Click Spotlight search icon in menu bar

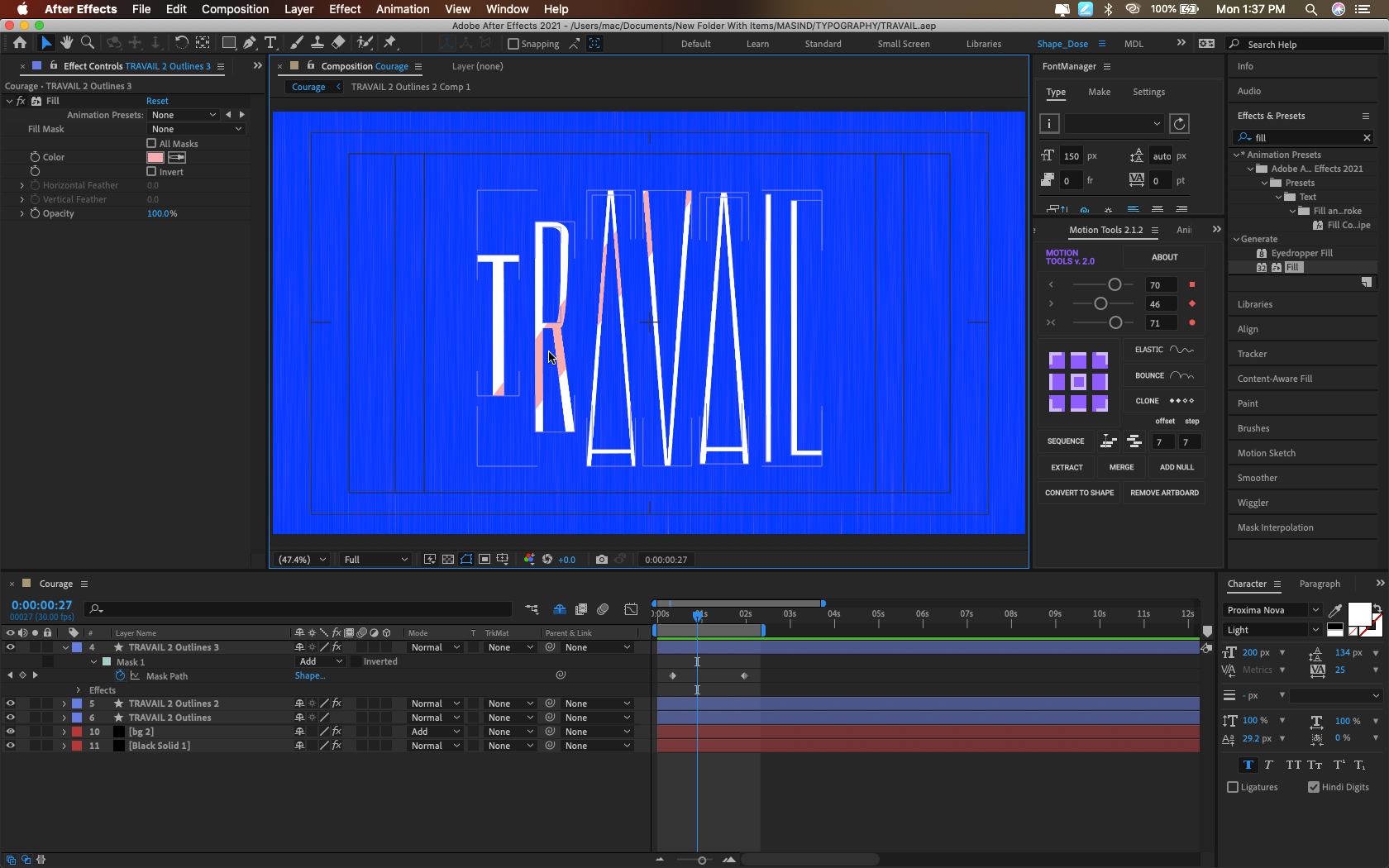1311,9
